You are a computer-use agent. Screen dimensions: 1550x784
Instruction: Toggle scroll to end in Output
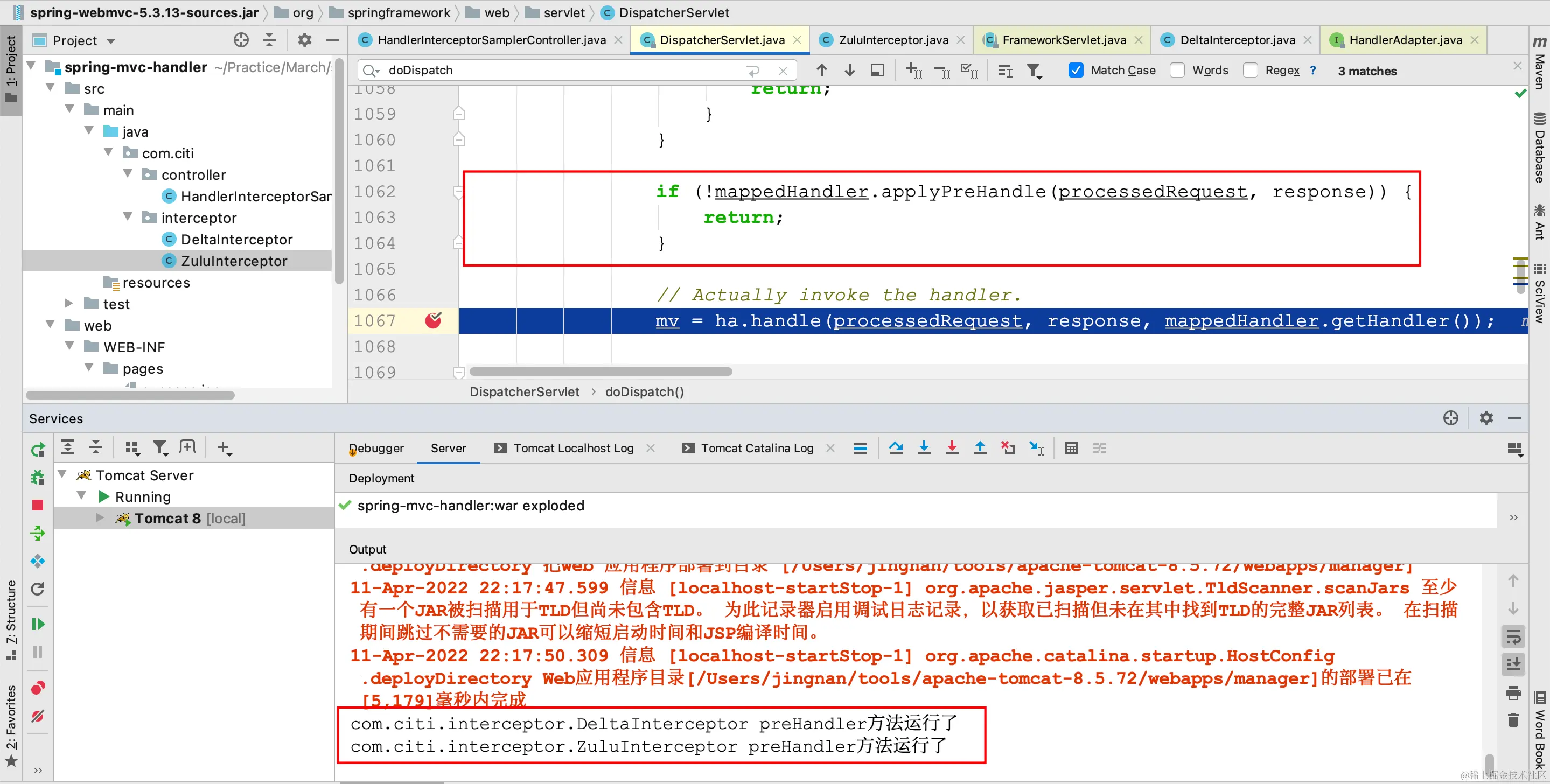point(1513,664)
